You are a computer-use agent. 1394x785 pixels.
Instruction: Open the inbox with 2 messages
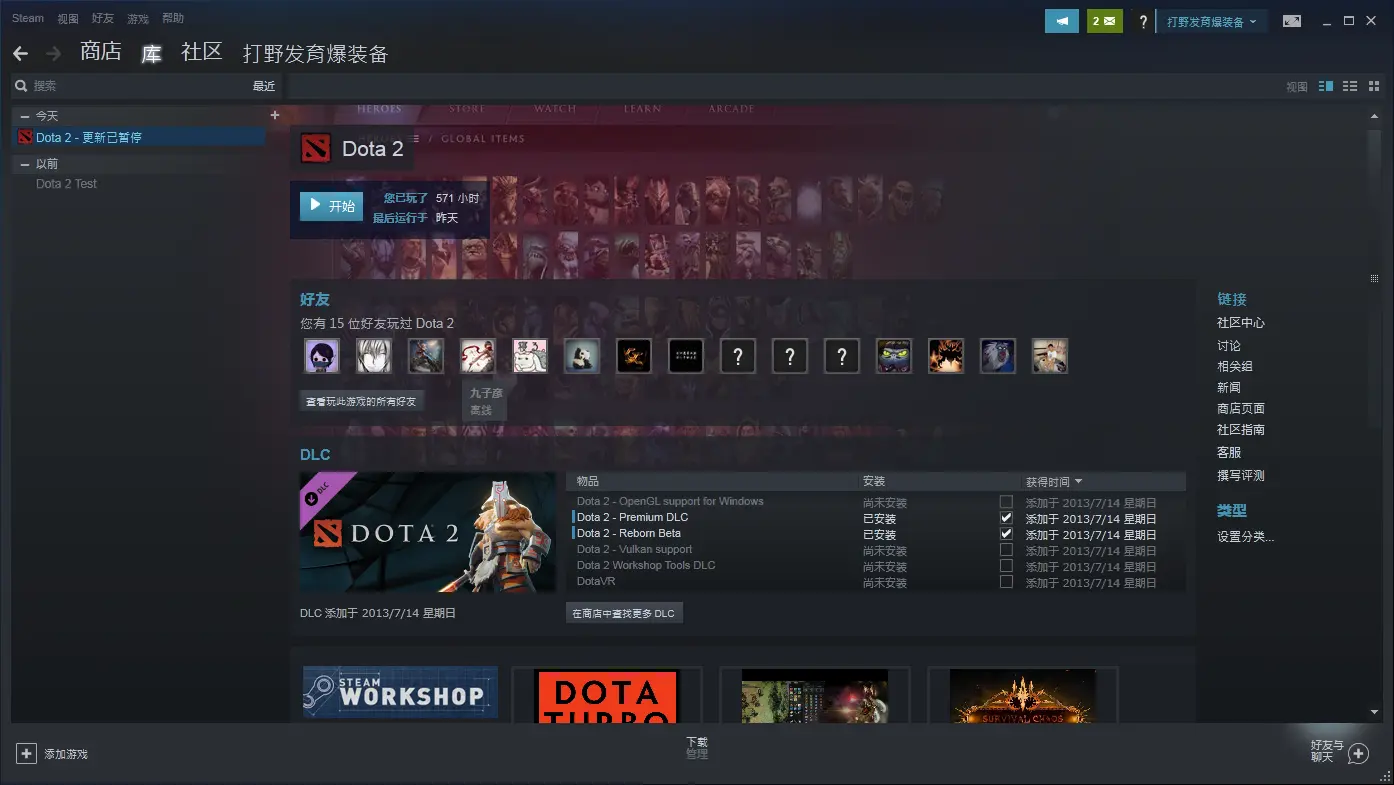tap(1105, 21)
